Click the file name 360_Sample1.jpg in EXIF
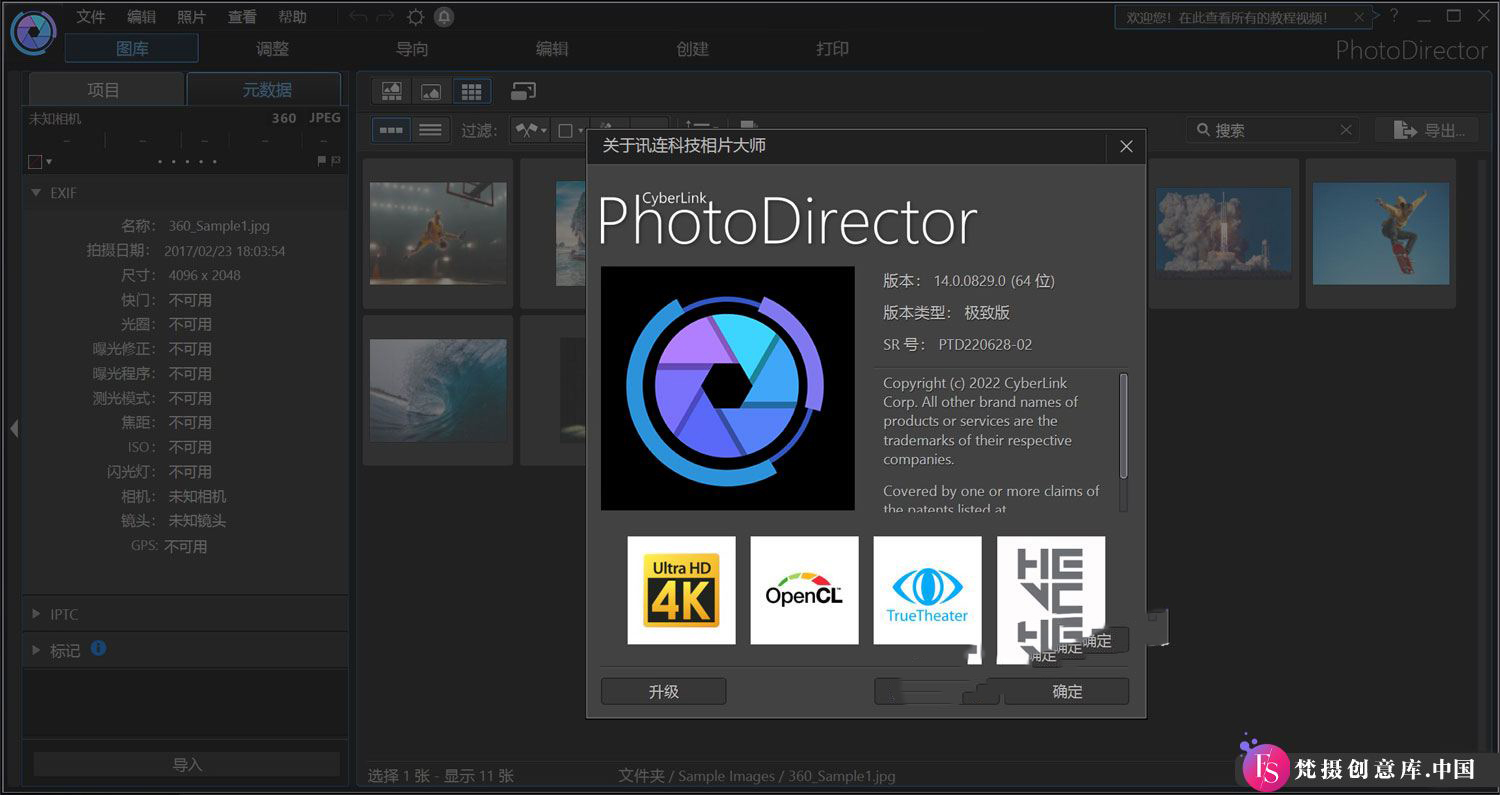The width and height of the screenshot is (1500, 795). coord(219,226)
